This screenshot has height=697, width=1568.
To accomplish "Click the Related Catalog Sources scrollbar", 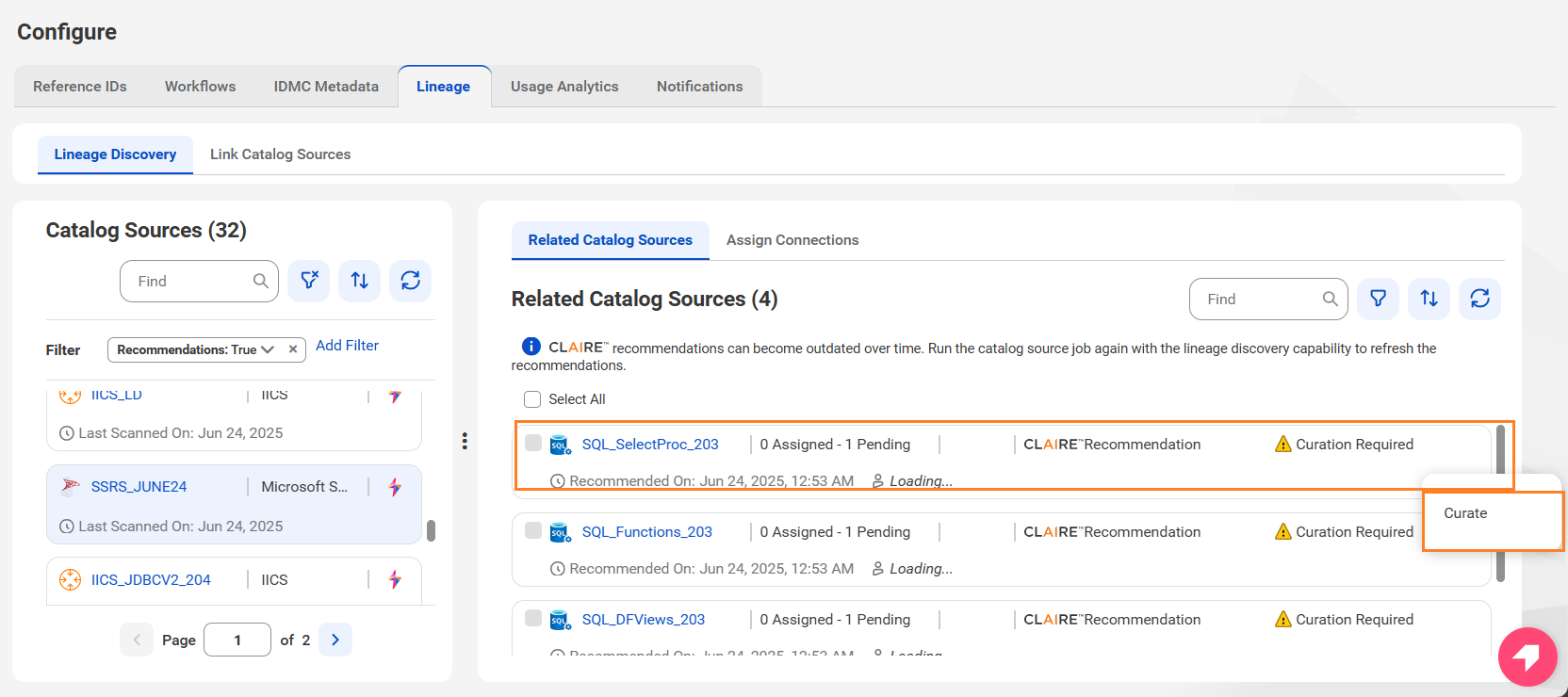I will (1500, 503).
